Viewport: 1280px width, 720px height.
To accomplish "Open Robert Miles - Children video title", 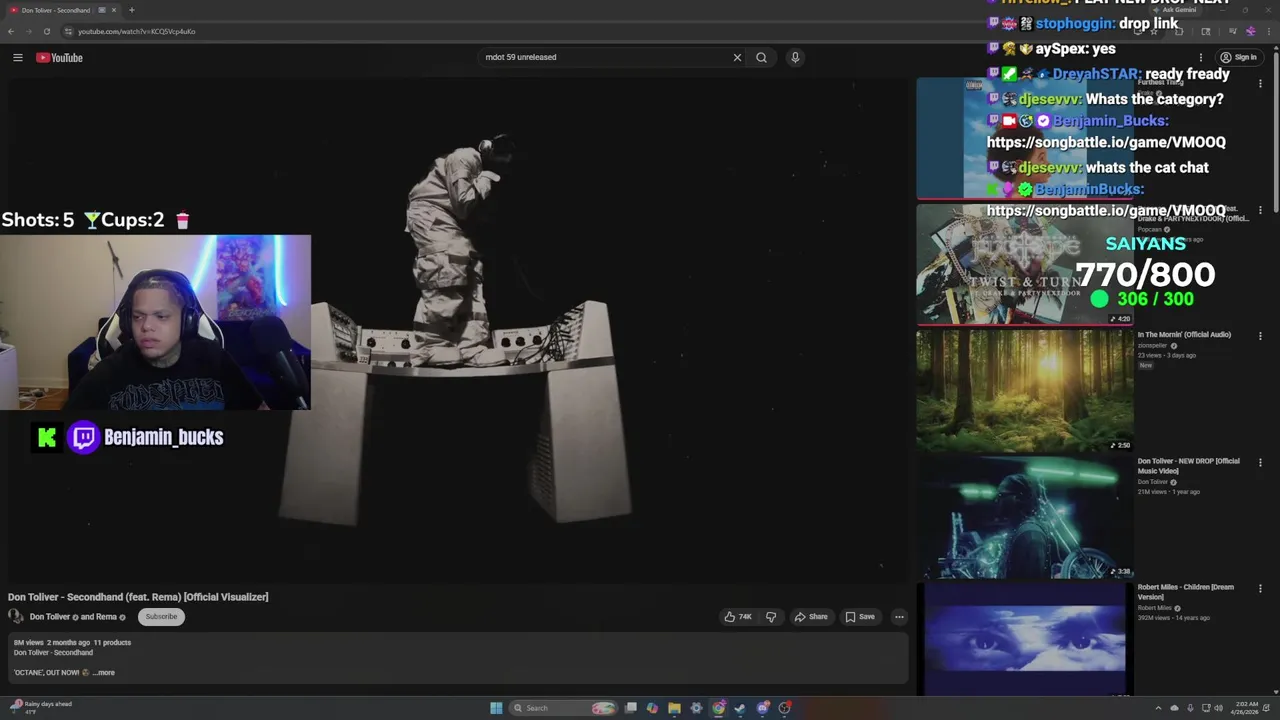I will (x=1186, y=592).
